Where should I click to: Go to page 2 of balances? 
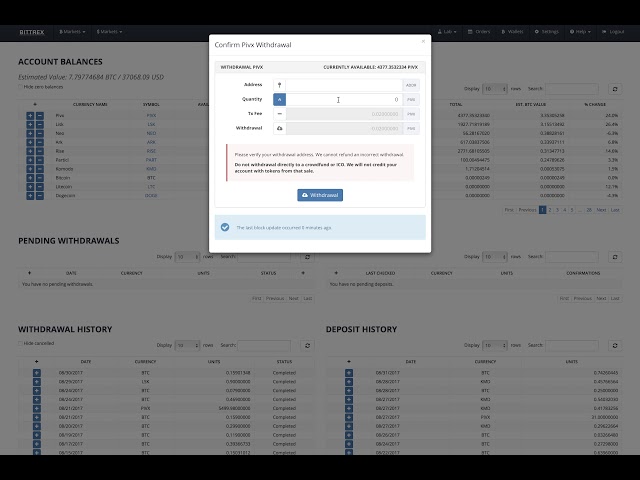[550, 210]
